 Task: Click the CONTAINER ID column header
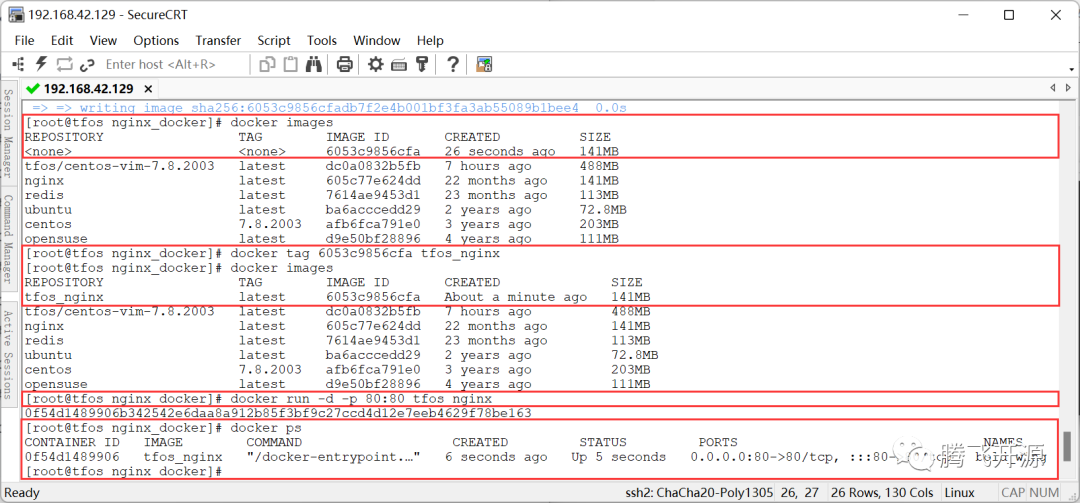pyautogui.click(x=72, y=442)
